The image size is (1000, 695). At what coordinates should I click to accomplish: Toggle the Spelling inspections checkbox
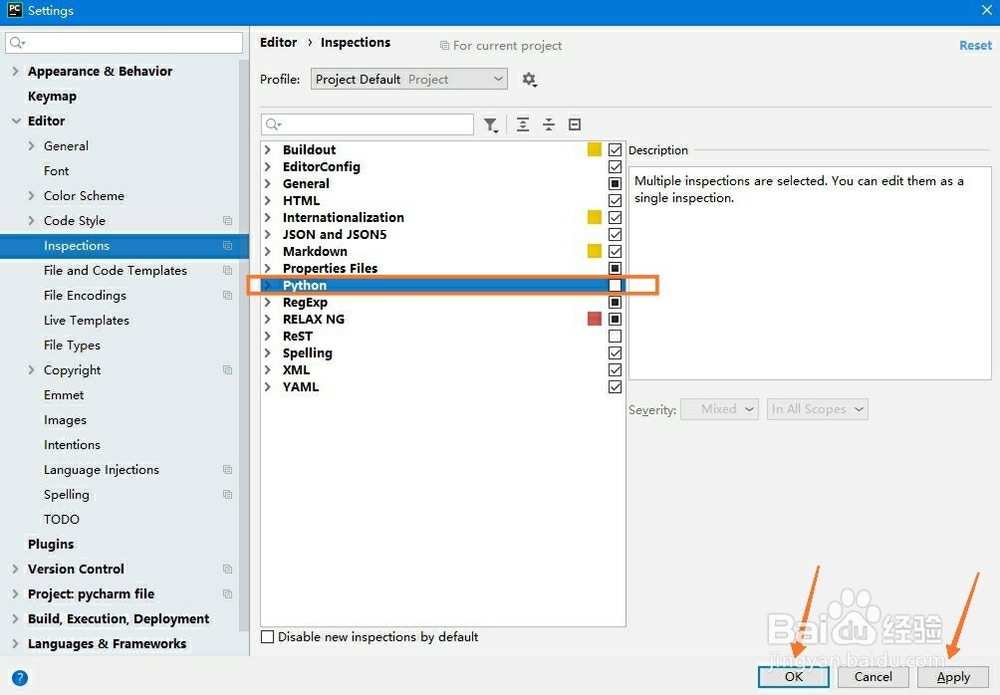(615, 353)
